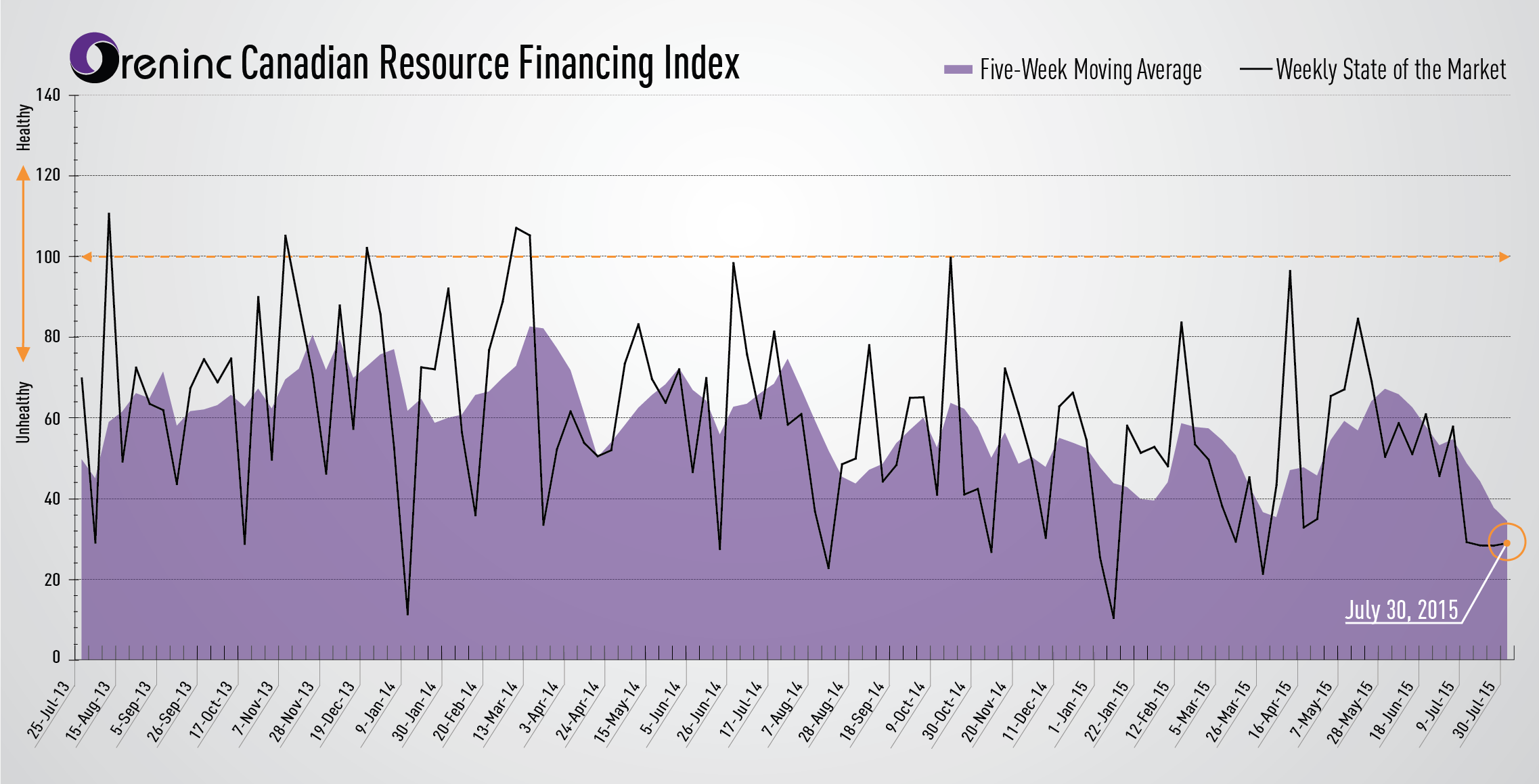Click the 7-Nov-13 date label
The width and height of the screenshot is (1539, 784).
(253, 708)
